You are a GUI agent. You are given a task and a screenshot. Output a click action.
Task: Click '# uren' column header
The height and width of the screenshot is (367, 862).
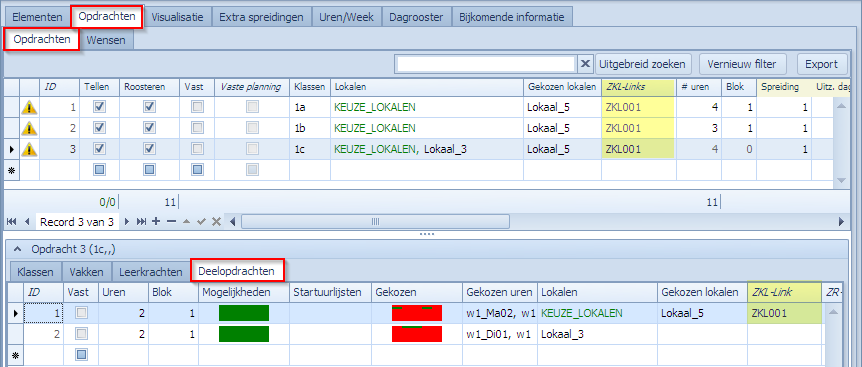coord(699,87)
